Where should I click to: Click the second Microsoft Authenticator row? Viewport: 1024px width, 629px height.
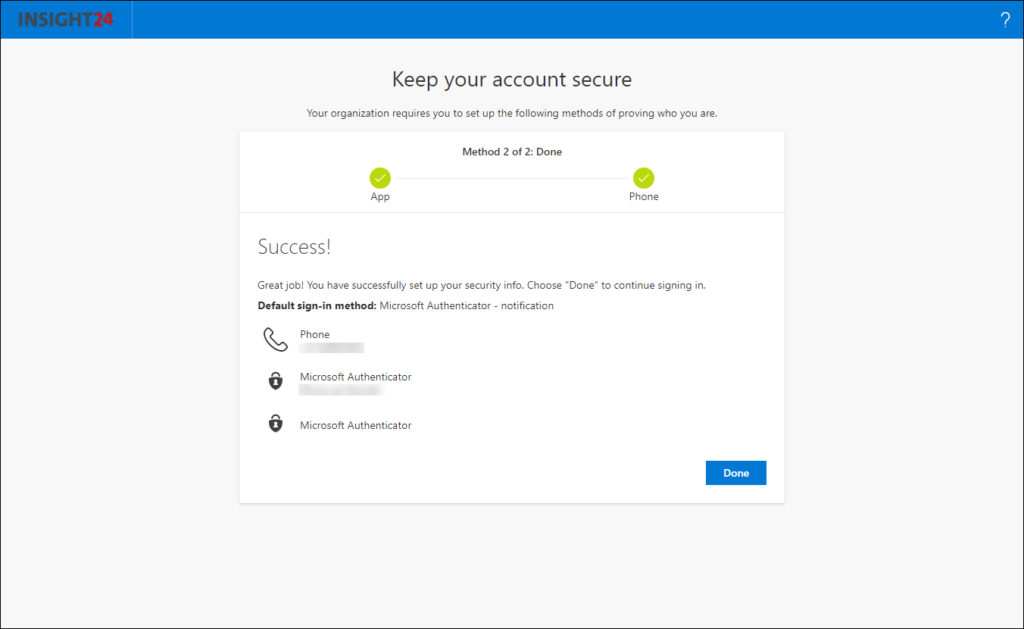pos(355,424)
